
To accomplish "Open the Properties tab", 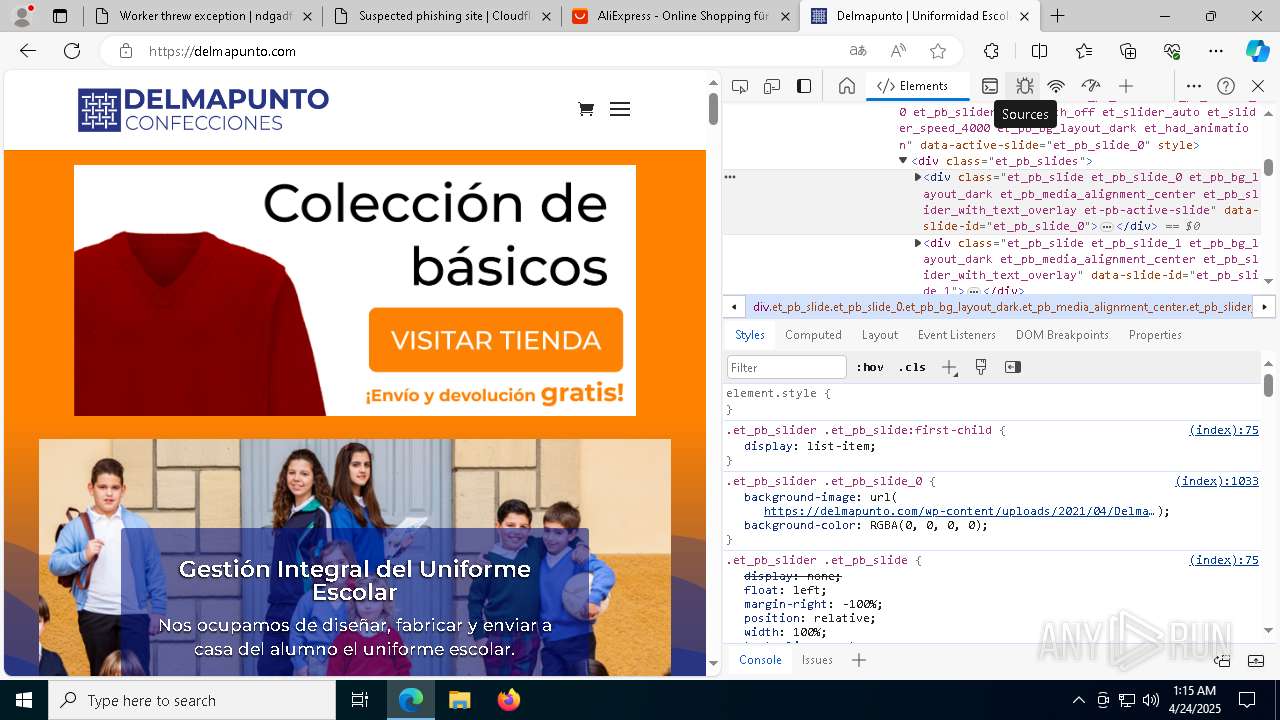I will click(1155, 335).
